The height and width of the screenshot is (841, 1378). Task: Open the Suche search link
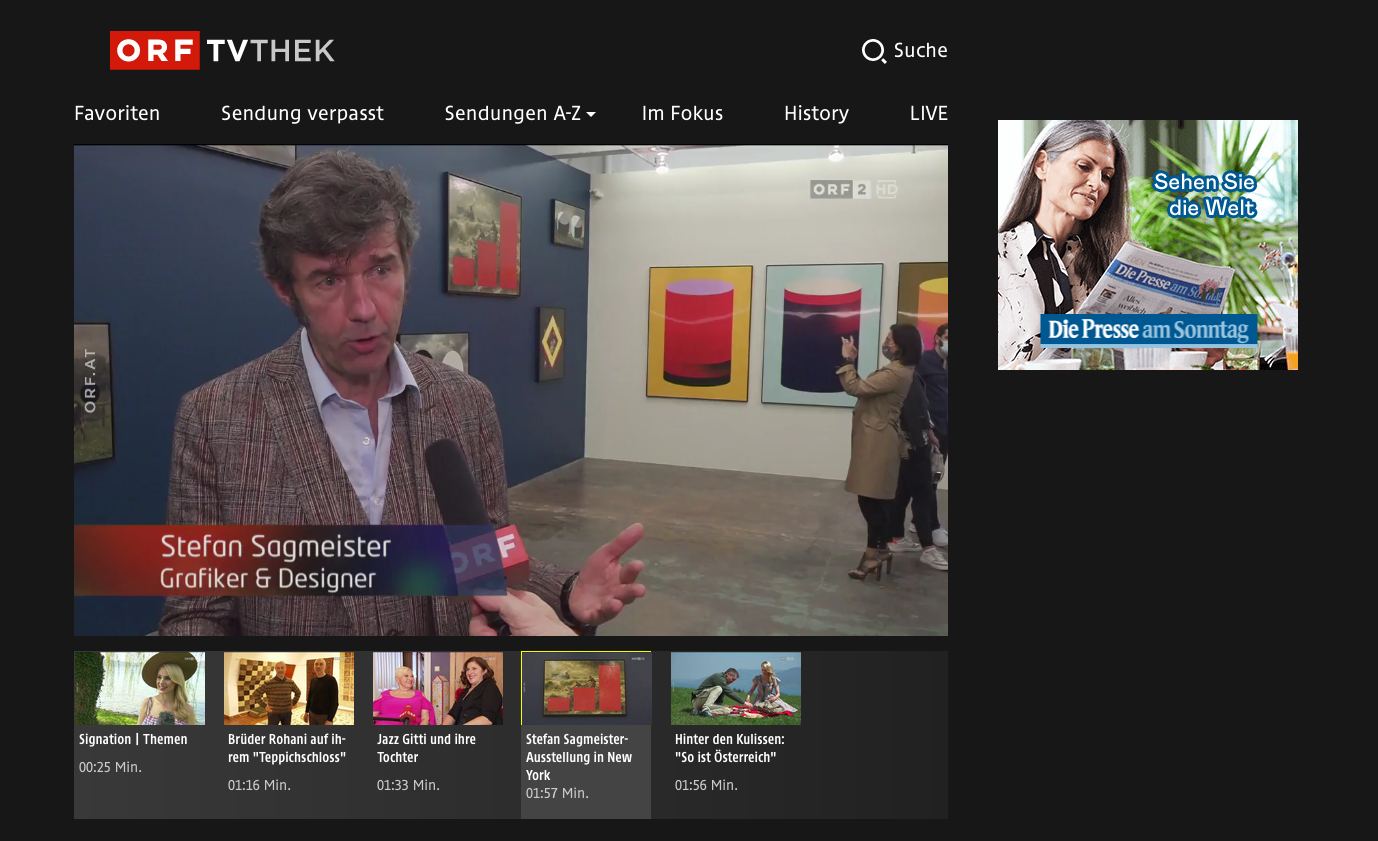pos(920,51)
